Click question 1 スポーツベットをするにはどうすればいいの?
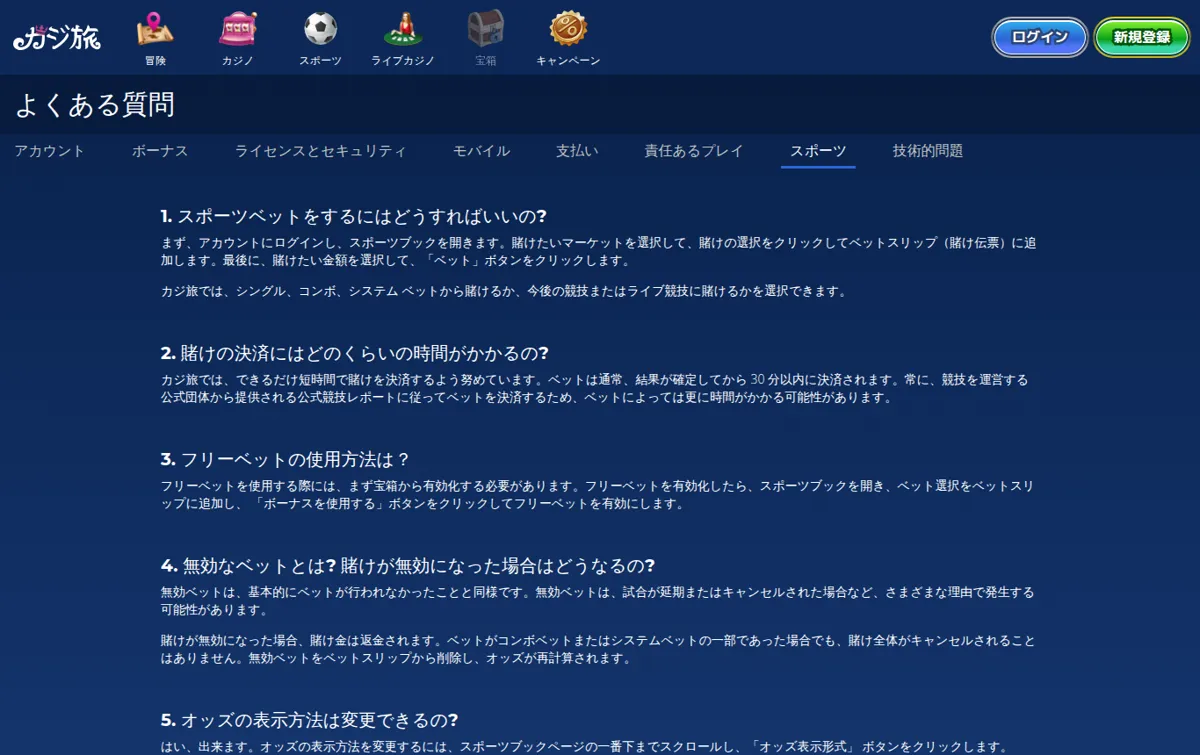1200x755 pixels. click(354, 216)
